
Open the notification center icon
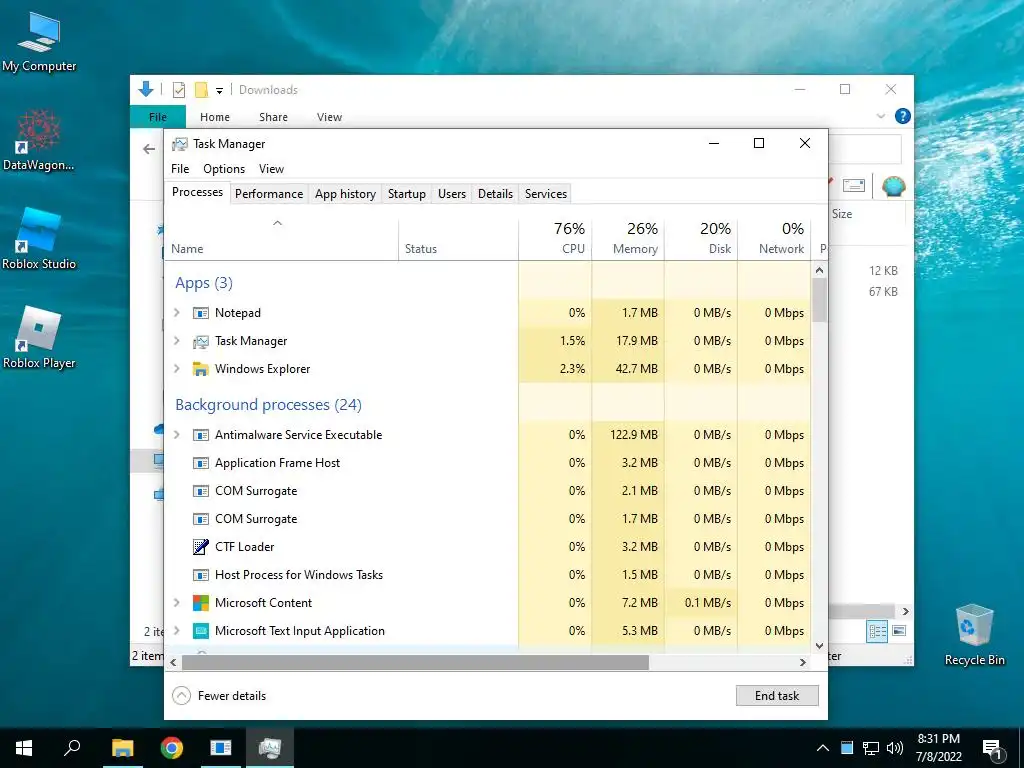click(993, 748)
